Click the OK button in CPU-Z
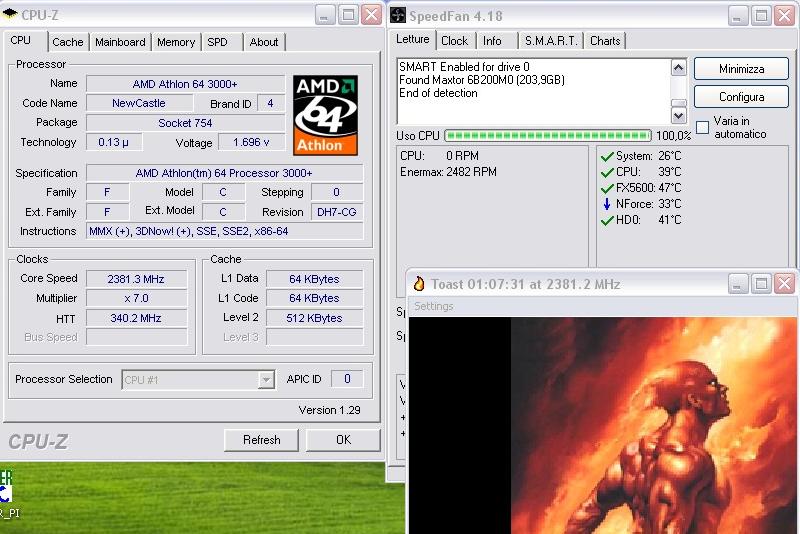 click(343, 440)
